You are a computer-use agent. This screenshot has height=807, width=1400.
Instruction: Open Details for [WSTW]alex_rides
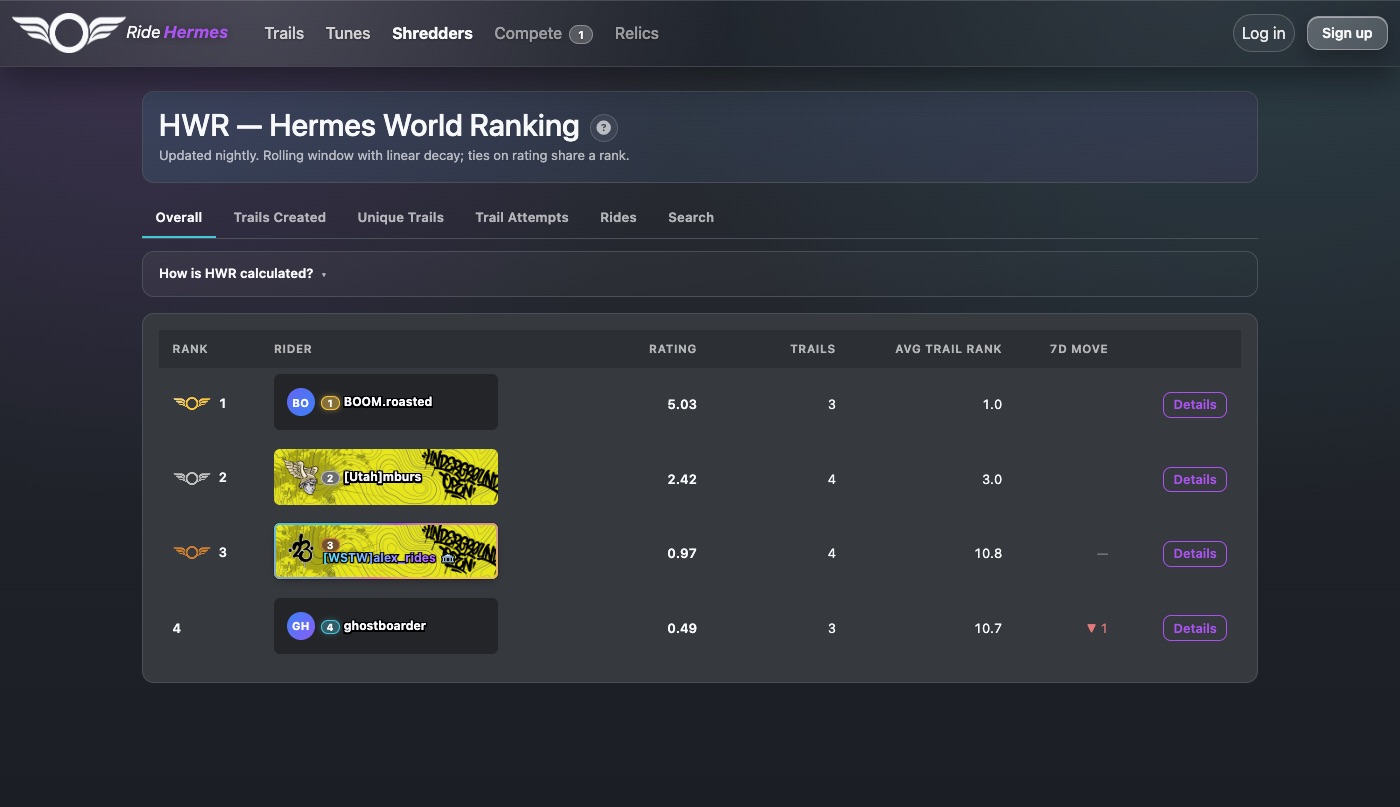click(x=1195, y=554)
